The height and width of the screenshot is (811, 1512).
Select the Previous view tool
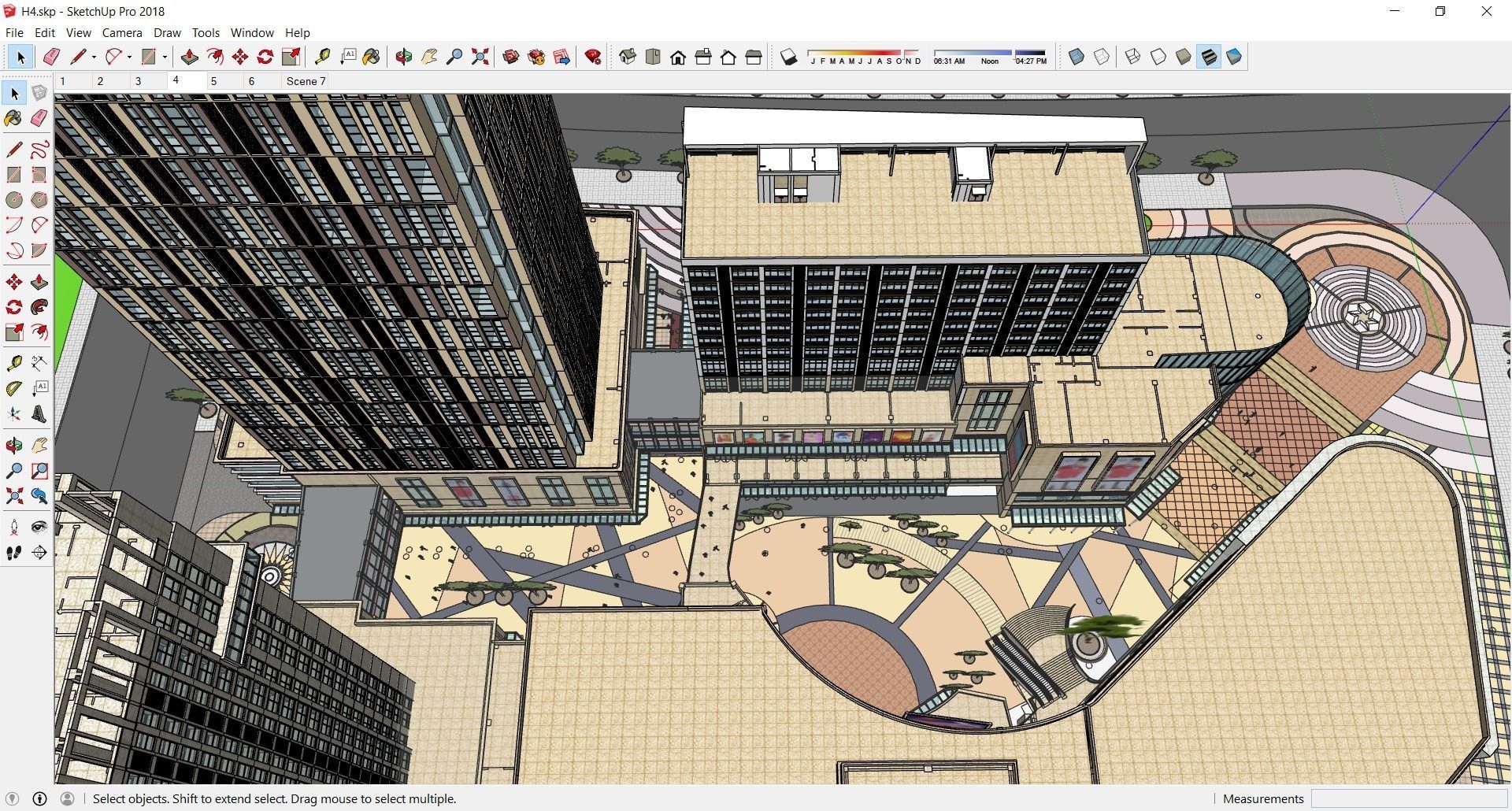click(x=39, y=496)
